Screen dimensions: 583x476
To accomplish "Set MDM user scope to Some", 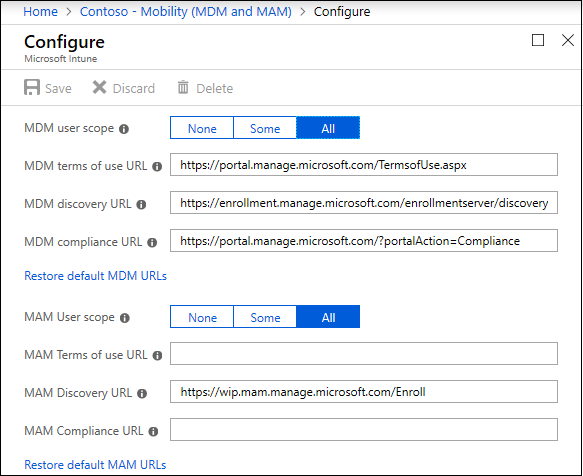I will [x=265, y=128].
